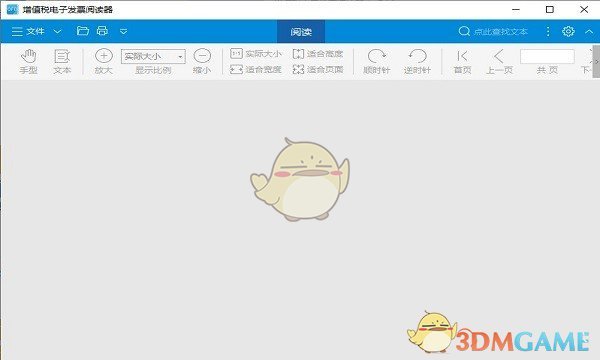Go to previous page with 上一页

pyautogui.click(x=499, y=61)
